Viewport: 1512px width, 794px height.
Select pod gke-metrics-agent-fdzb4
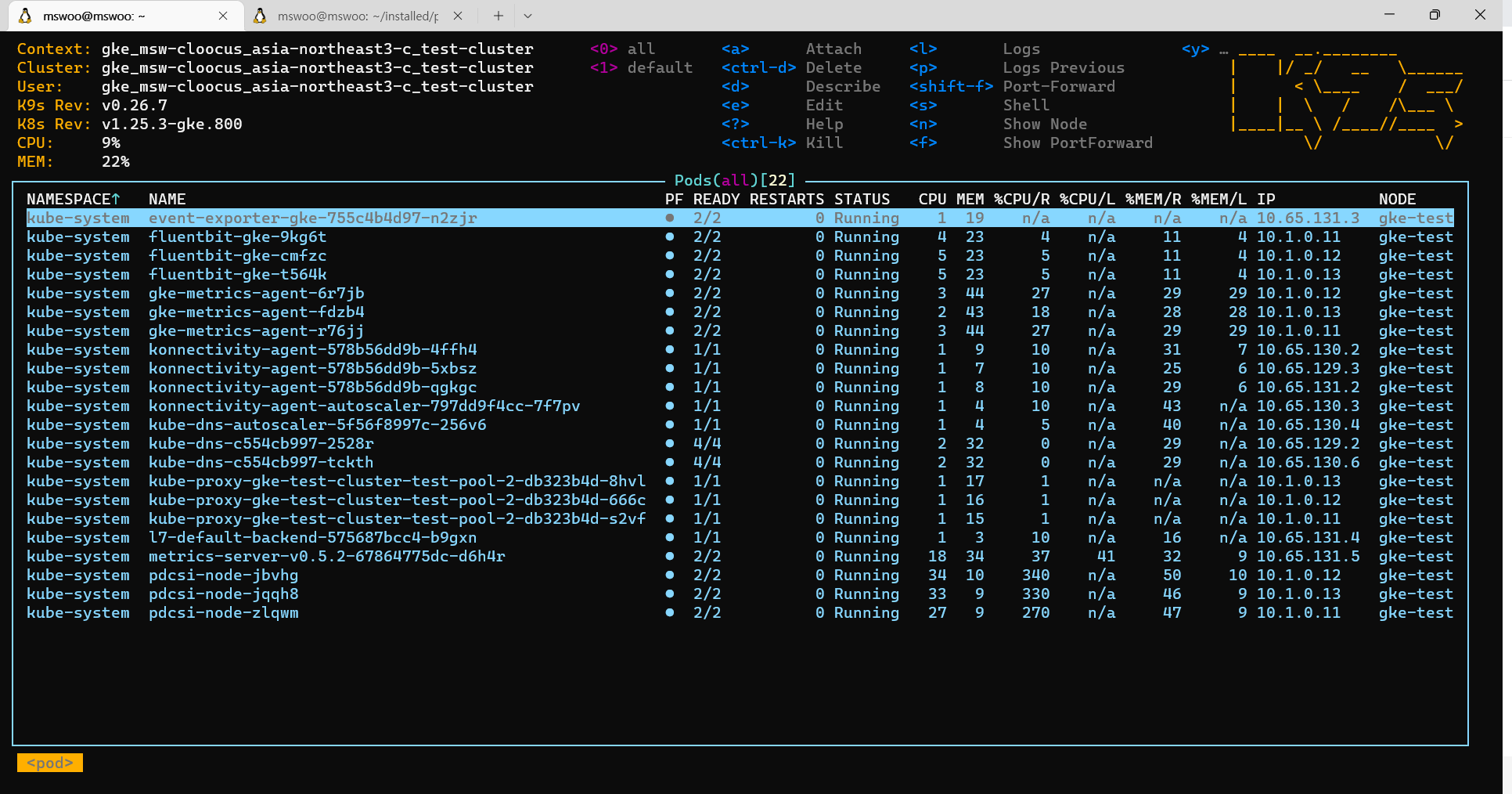pyautogui.click(x=740, y=312)
